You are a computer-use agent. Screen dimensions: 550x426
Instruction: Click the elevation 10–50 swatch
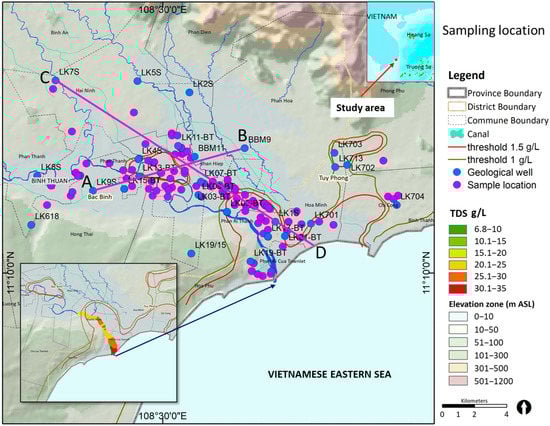458,330
